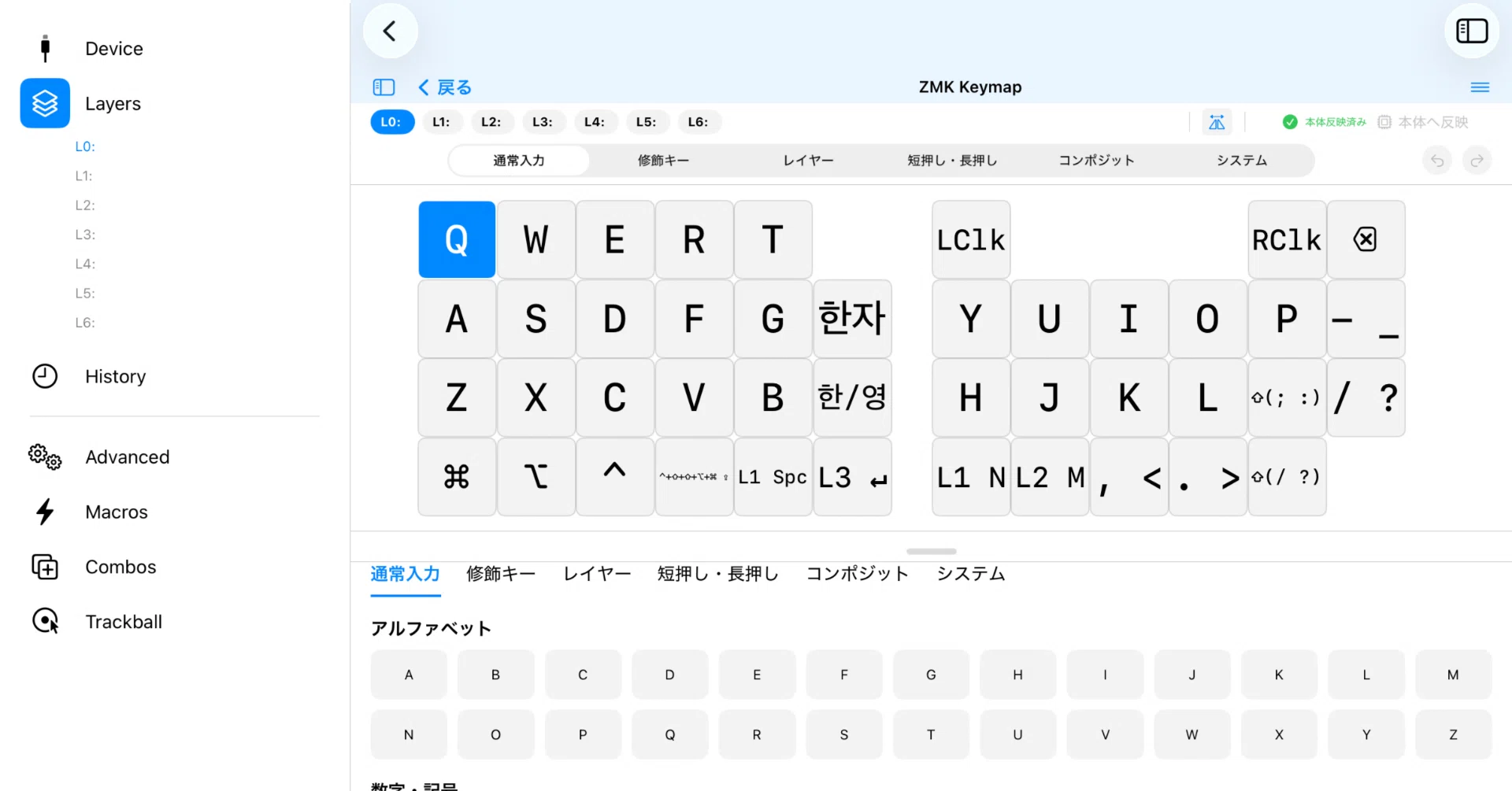Screen dimensions: 1512x791
Task: Open the Macros lightning icon
Action: click(x=45, y=512)
